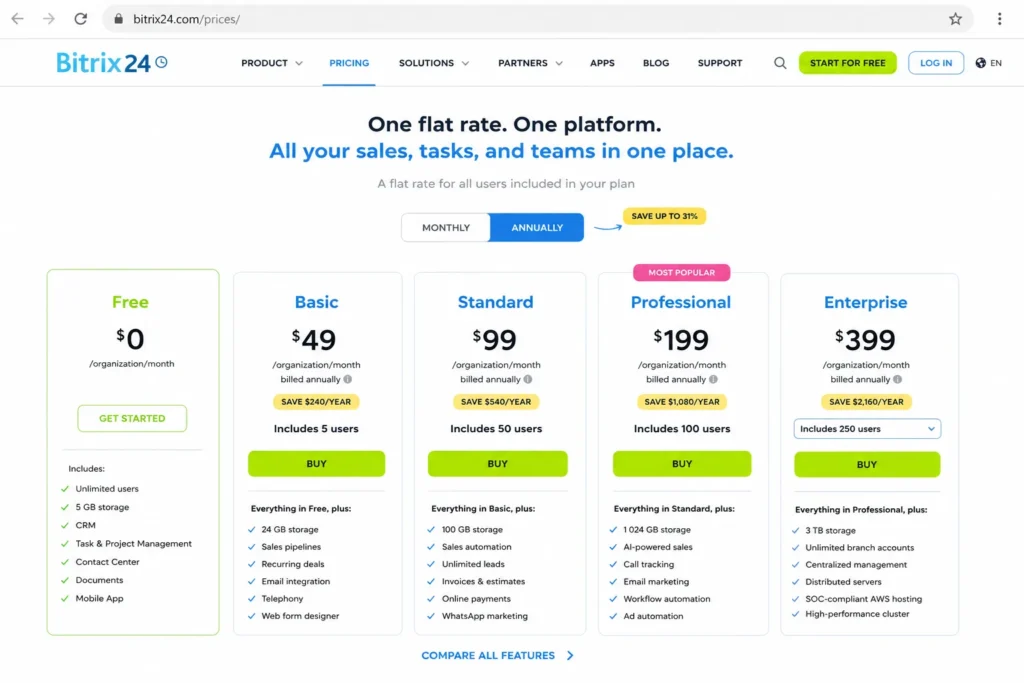The height and width of the screenshot is (683, 1024).
Task: Click the Free plan title
Action: tap(130, 302)
